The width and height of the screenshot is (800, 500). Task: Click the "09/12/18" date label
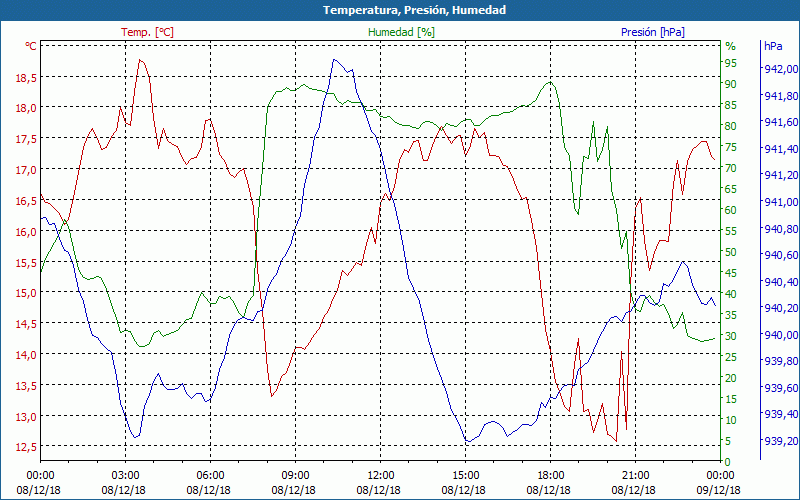click(719, 490)
